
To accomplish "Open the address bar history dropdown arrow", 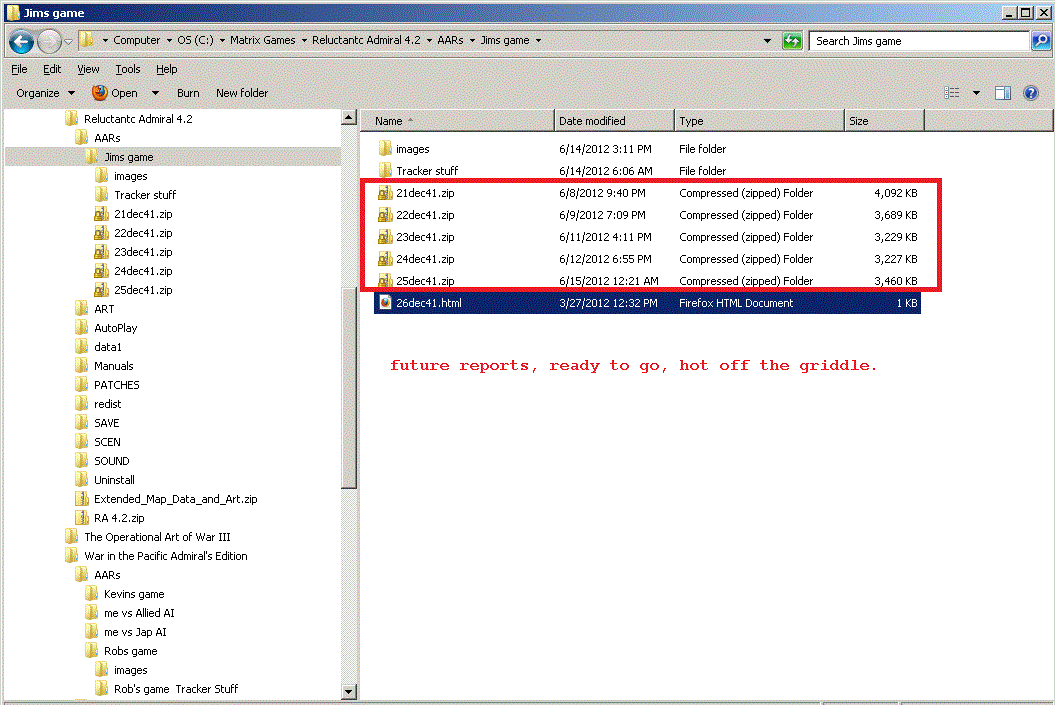I will coord(767,41).
